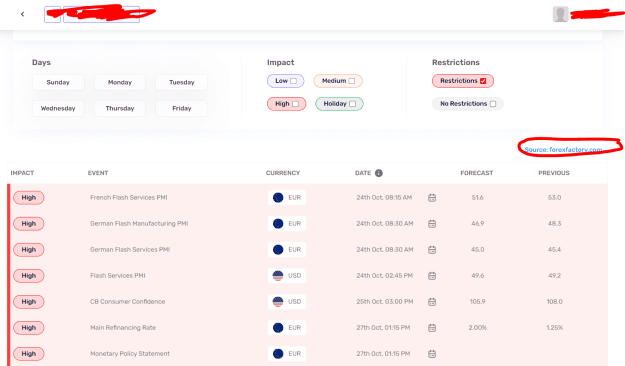Filter by Friday
The height and width of the screenshot is (366, 625).
click(x=182, y=108)
